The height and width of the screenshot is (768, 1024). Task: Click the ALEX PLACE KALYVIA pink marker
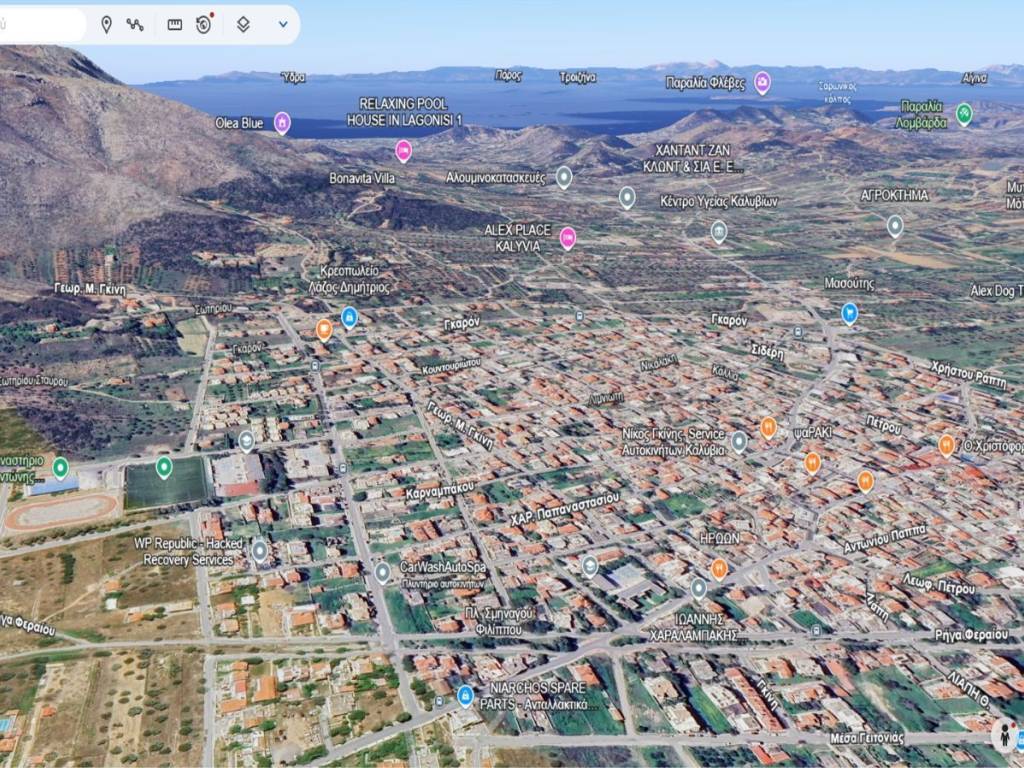click(x=567, y=237)
